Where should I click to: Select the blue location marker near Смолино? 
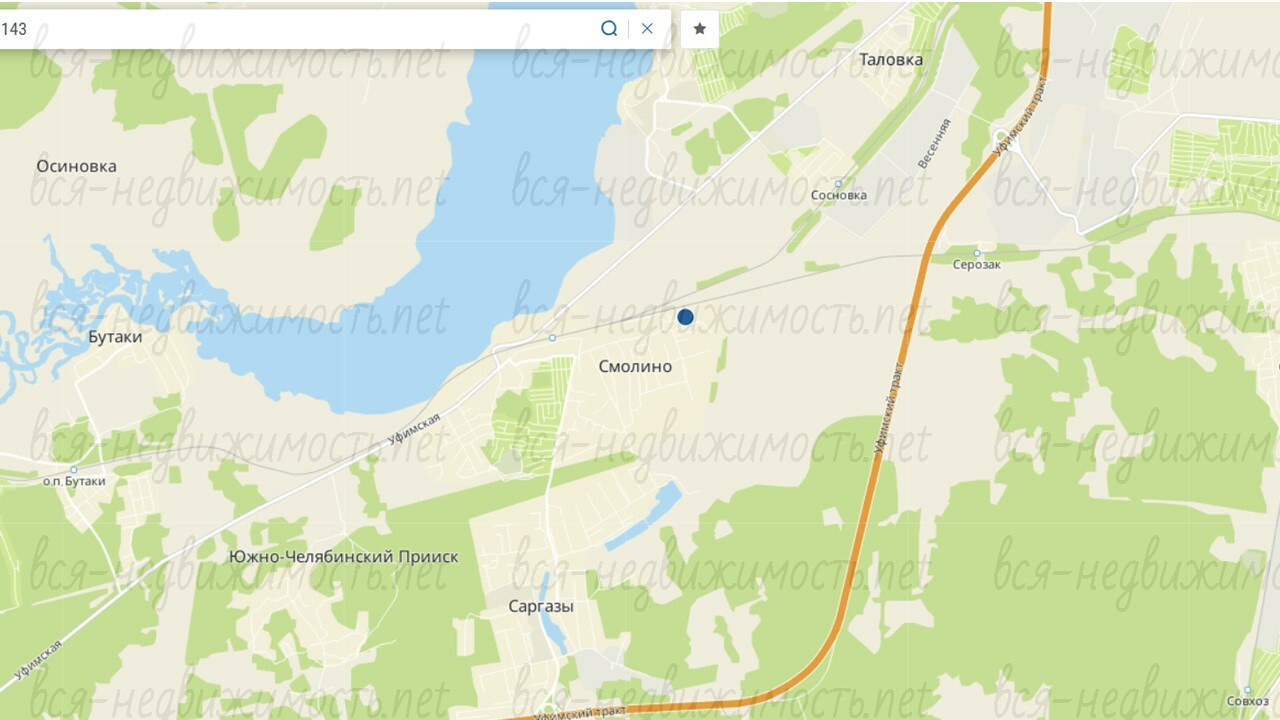(x=685, y=317)
